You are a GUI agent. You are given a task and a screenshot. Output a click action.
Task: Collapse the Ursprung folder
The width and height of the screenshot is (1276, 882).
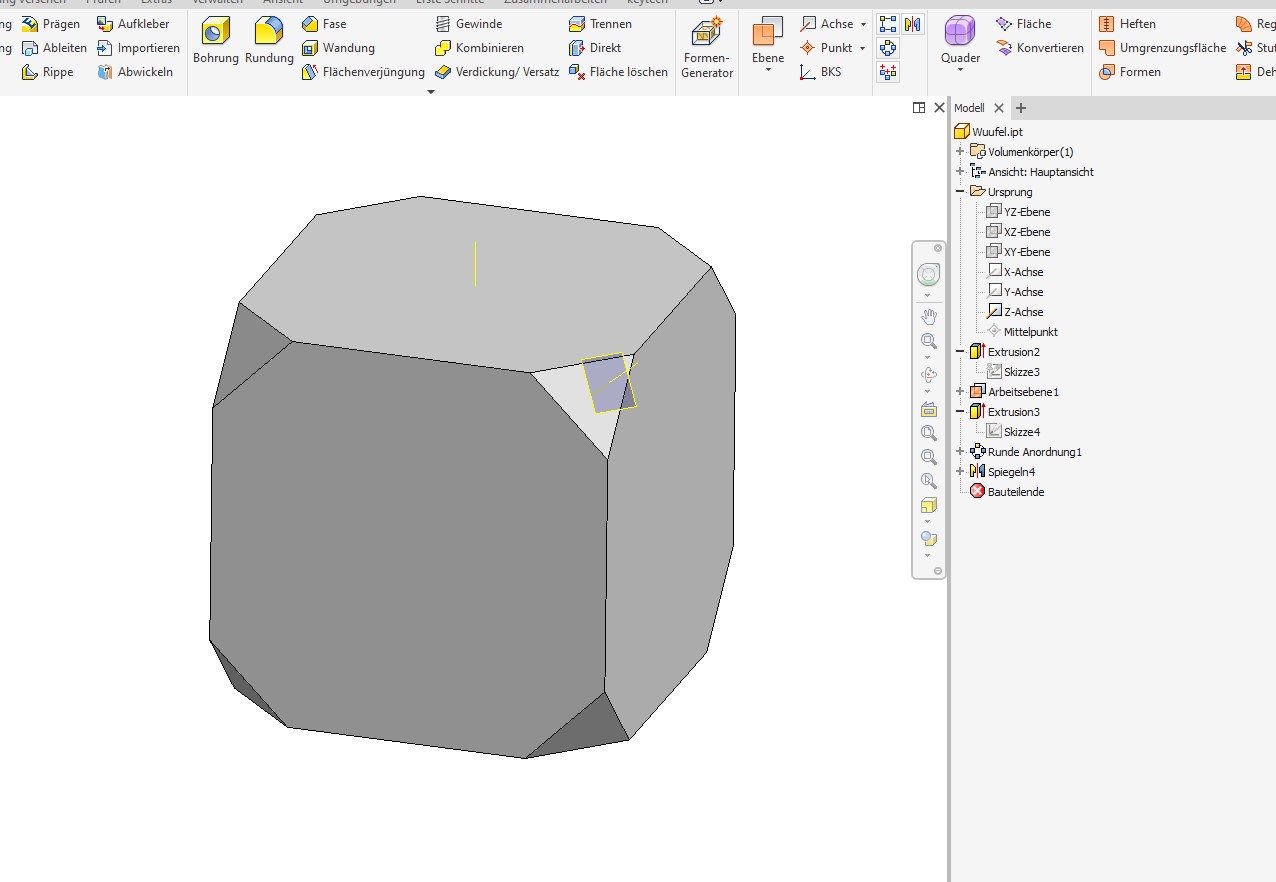coord(960,192)
